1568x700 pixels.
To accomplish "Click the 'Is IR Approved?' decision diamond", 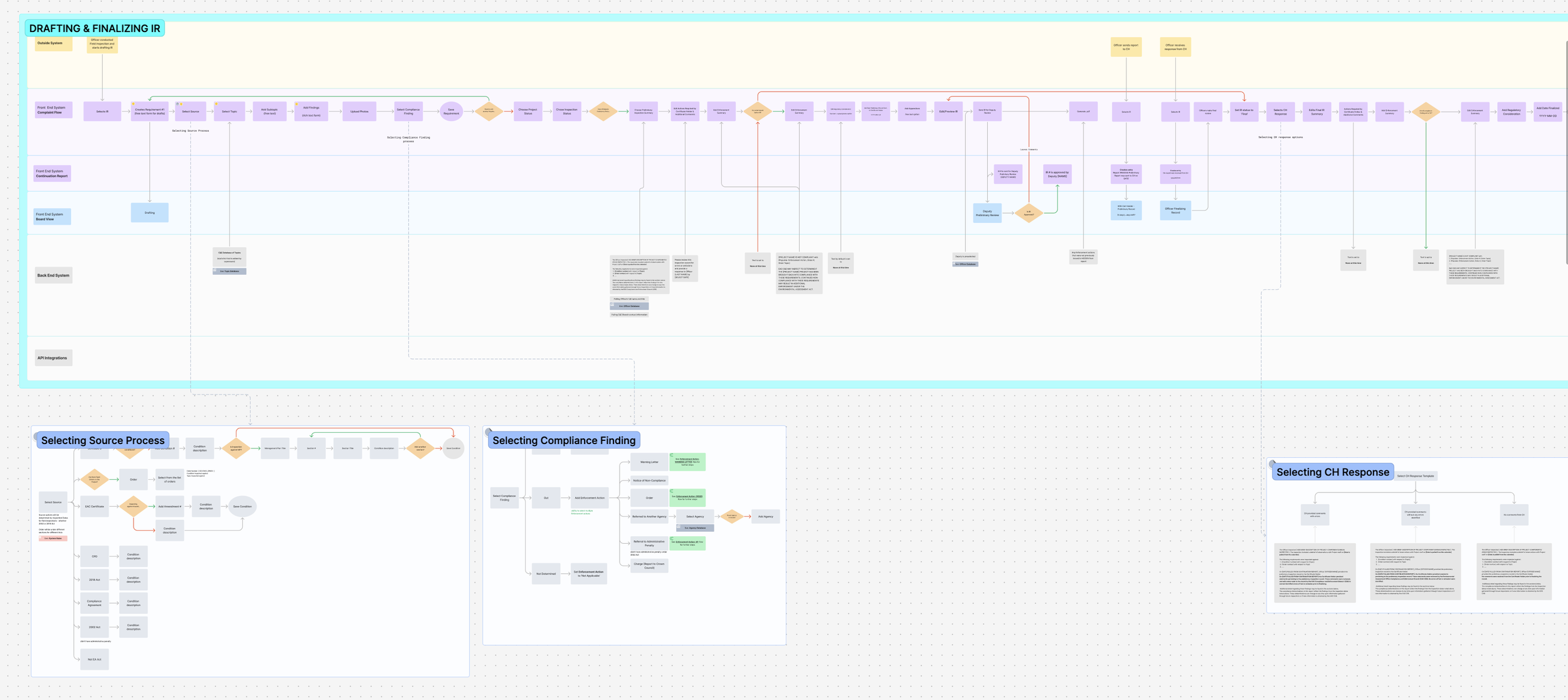I will tap(1029, 213).
